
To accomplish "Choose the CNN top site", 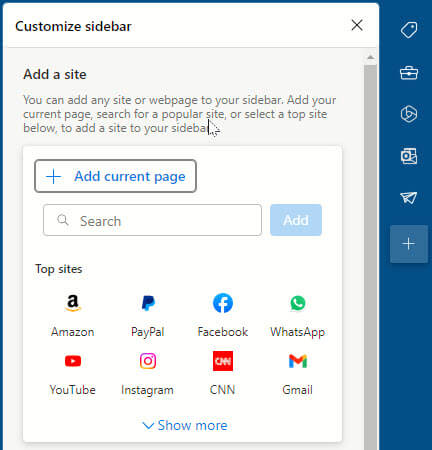I will point(223,373).
